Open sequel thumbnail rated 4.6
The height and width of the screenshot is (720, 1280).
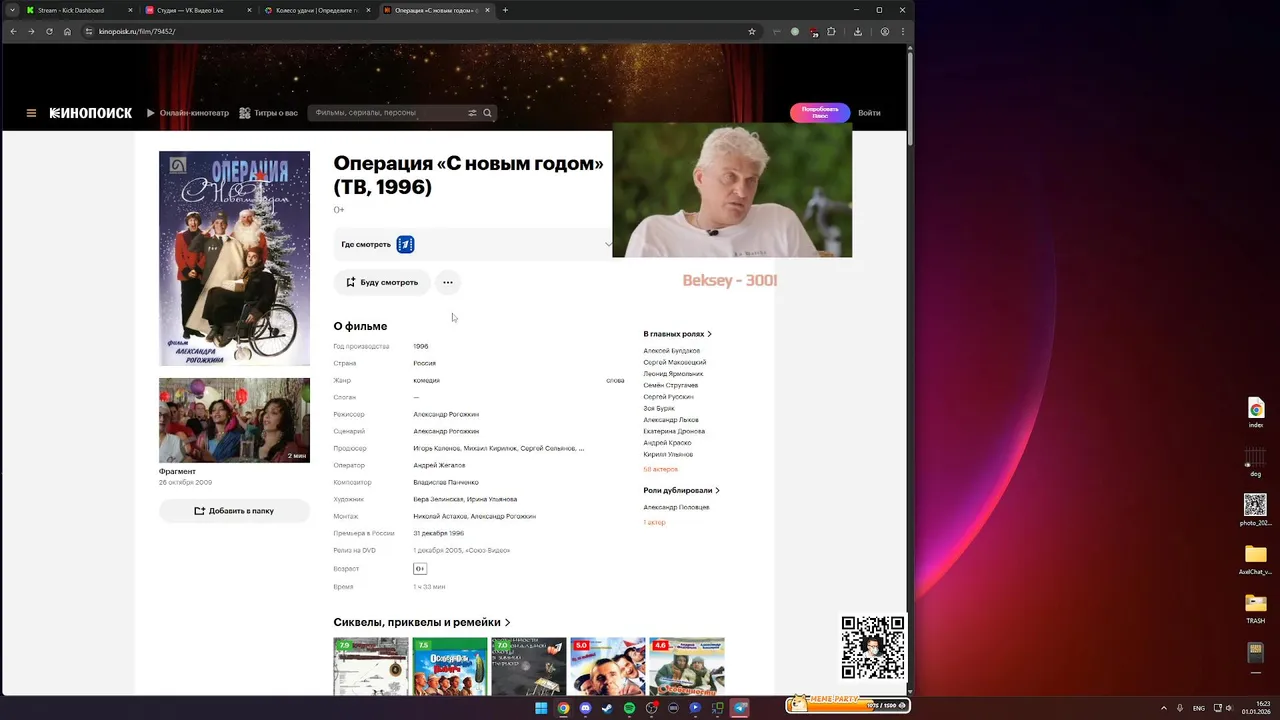[687, 666]
